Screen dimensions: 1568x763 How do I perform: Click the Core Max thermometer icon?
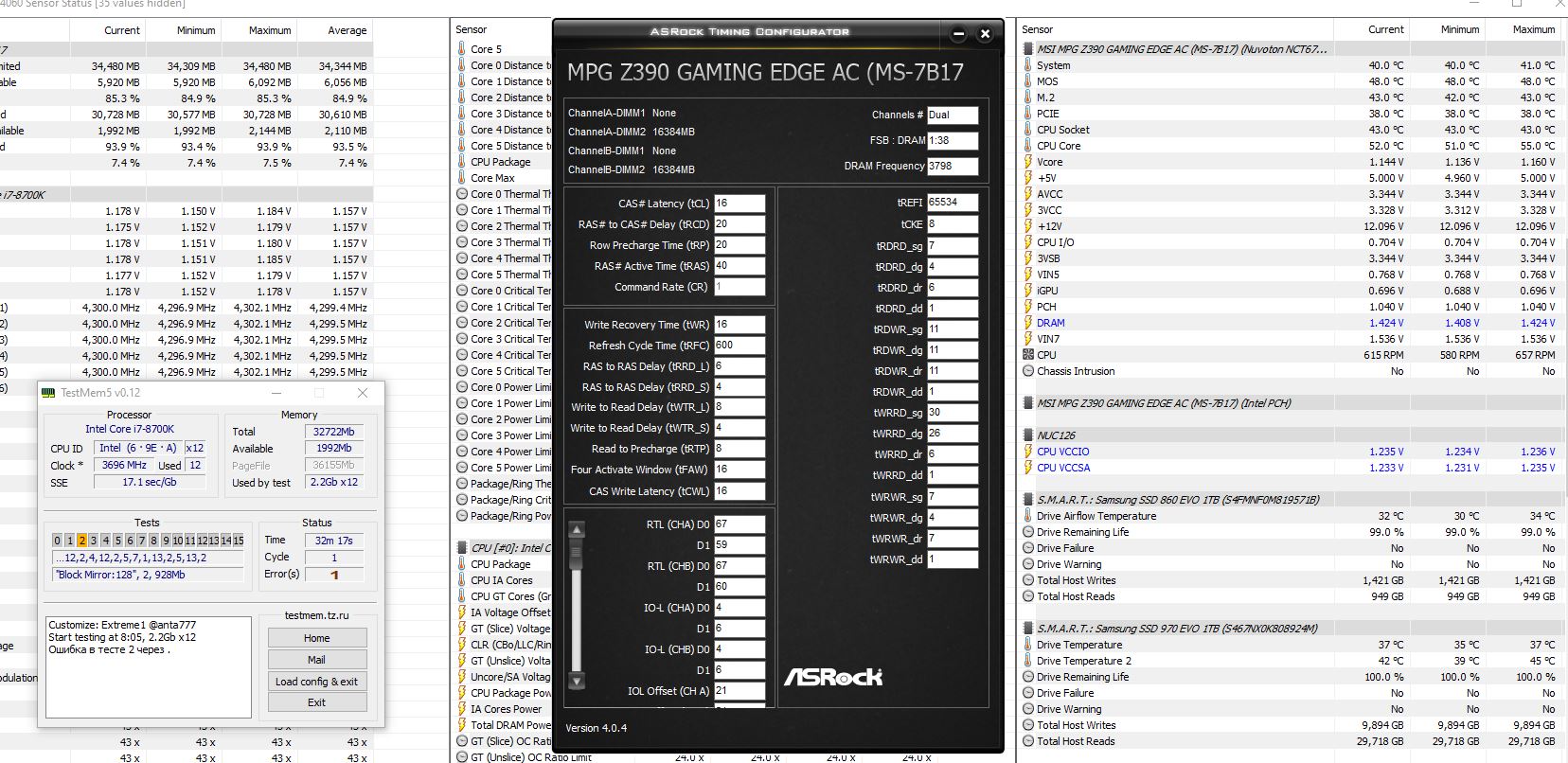pyautogui.click(x=462, y=178)
